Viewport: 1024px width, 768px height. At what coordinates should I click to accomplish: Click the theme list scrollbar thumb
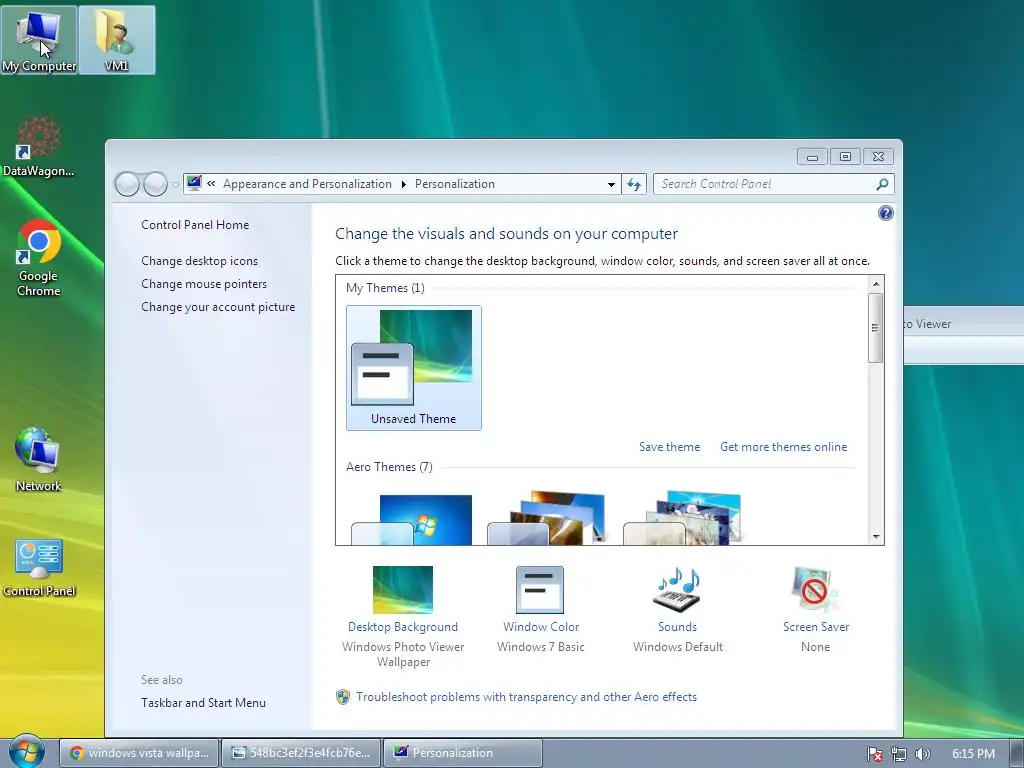point(876,327)
